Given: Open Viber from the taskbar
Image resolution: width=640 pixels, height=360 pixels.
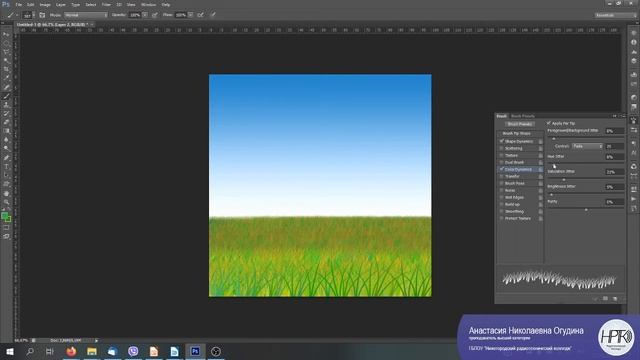Looking at the screenshot, I should pos(133,351).
